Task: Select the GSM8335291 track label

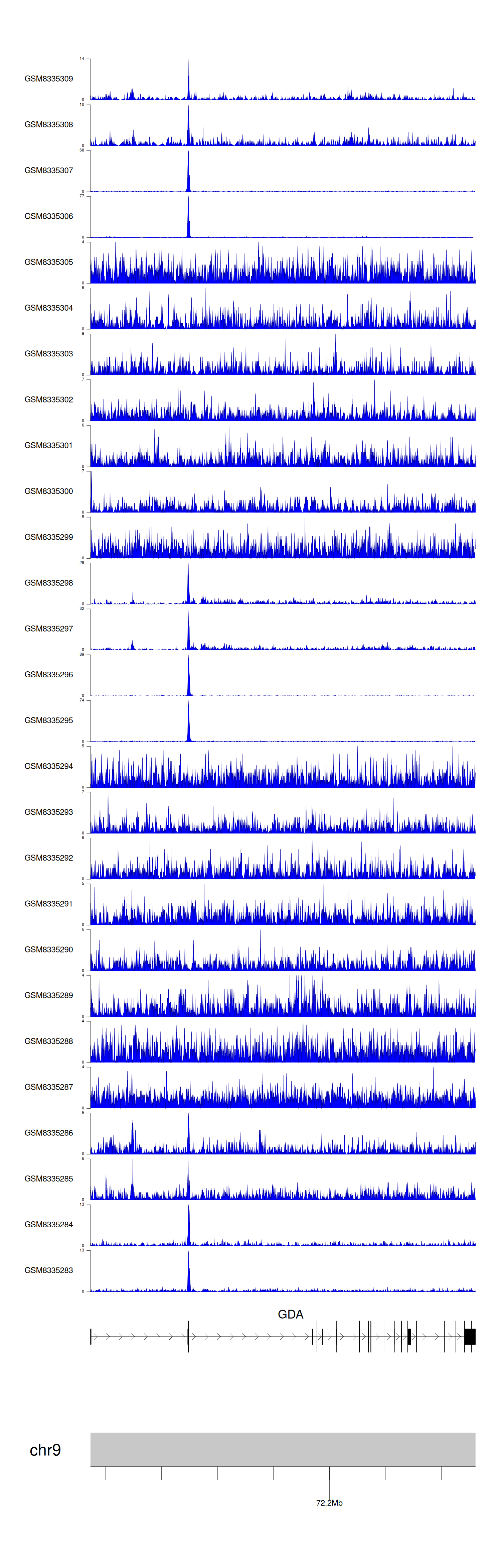Action: click(x=49, y=904)
